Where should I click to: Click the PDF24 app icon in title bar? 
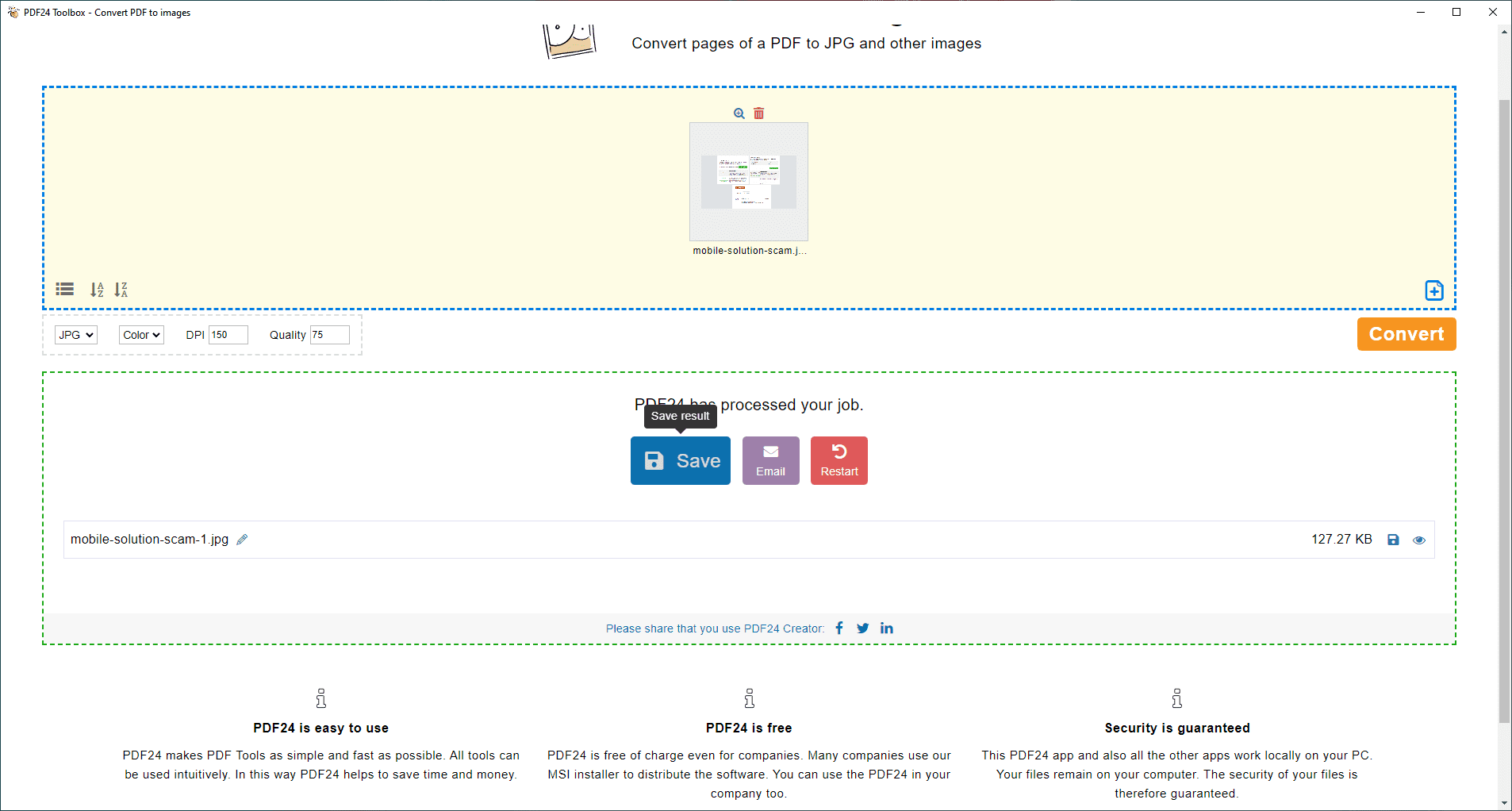click(x=13, y=12)
